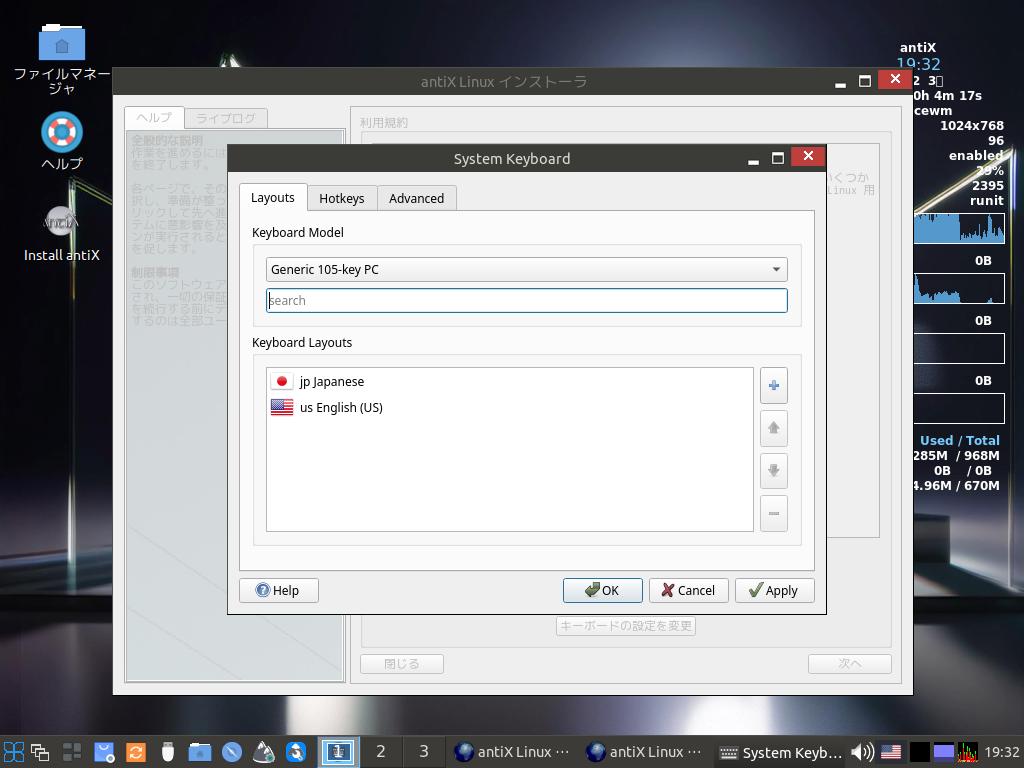The image size is (1024, 768).
Task: Click the volume speaker tray icon
Action: [x=861, y=752]
